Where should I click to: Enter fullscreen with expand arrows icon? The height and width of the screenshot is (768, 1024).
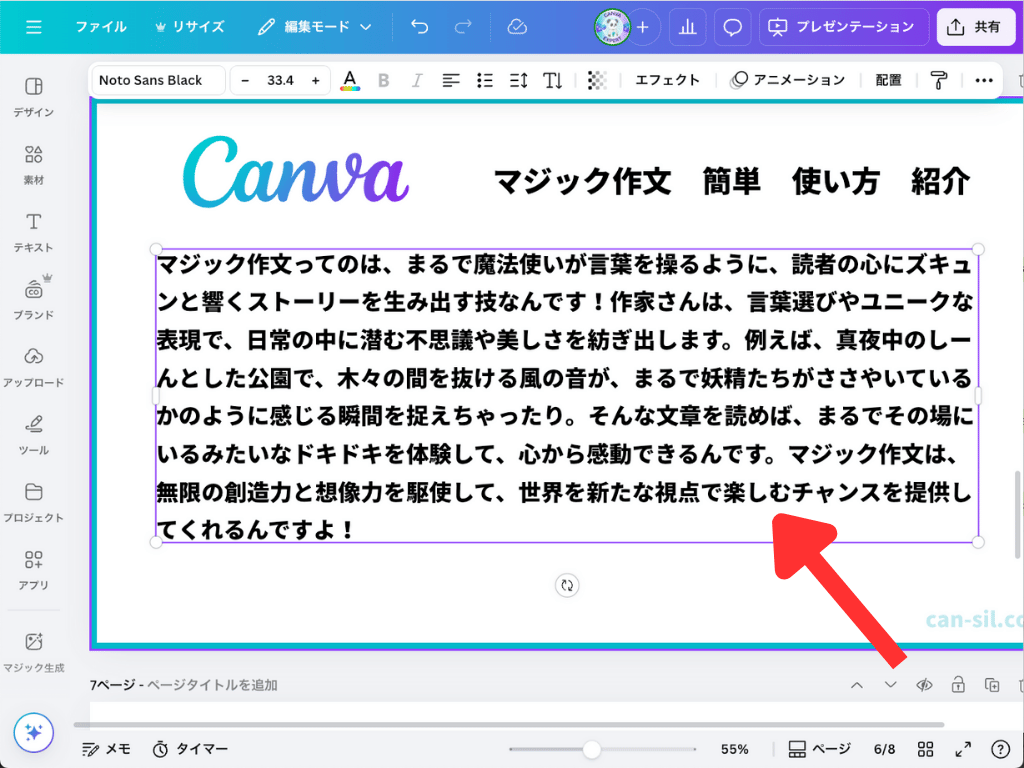963,749
